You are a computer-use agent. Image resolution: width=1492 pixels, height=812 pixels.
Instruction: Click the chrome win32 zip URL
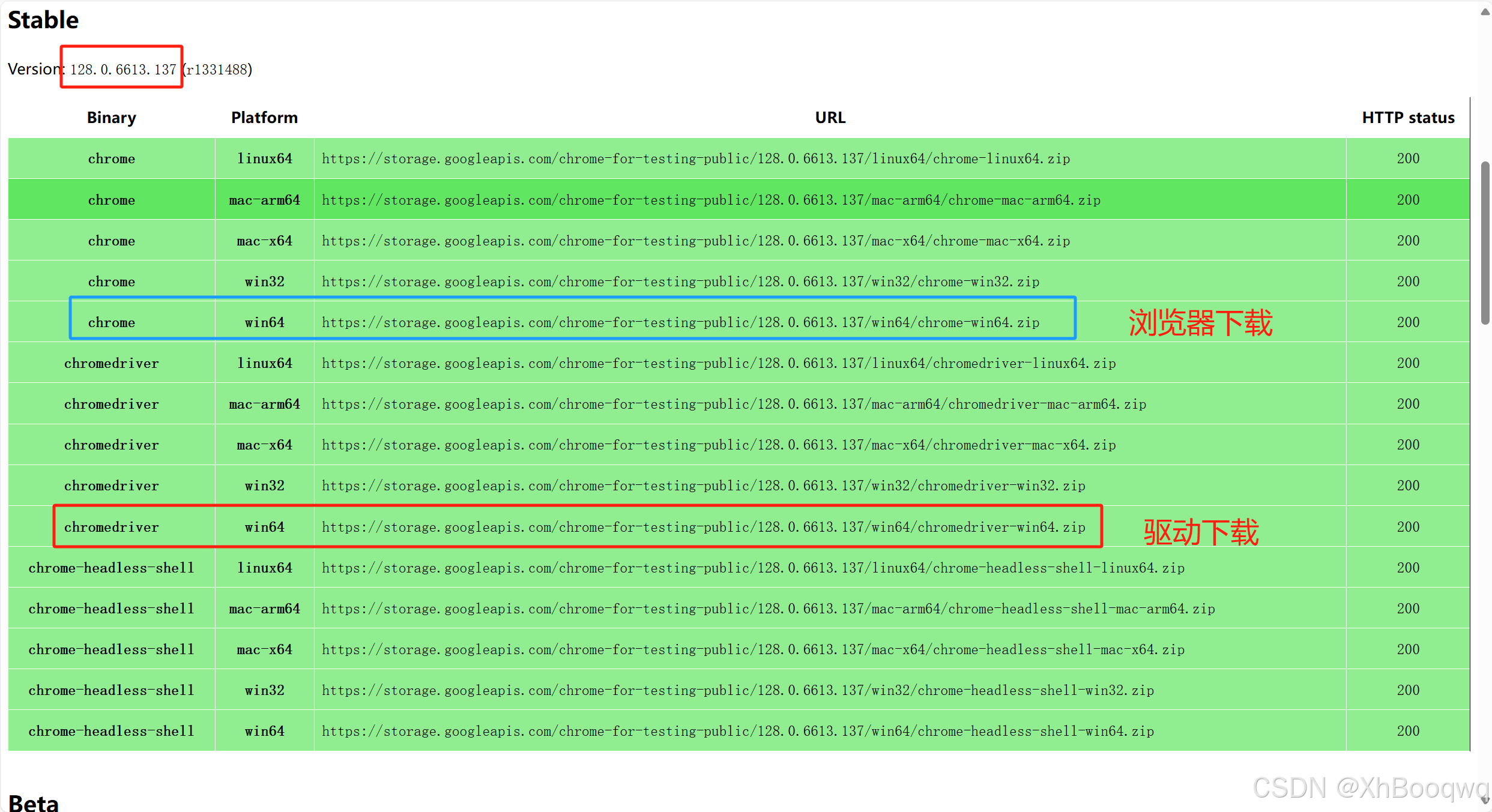(680, 281)
